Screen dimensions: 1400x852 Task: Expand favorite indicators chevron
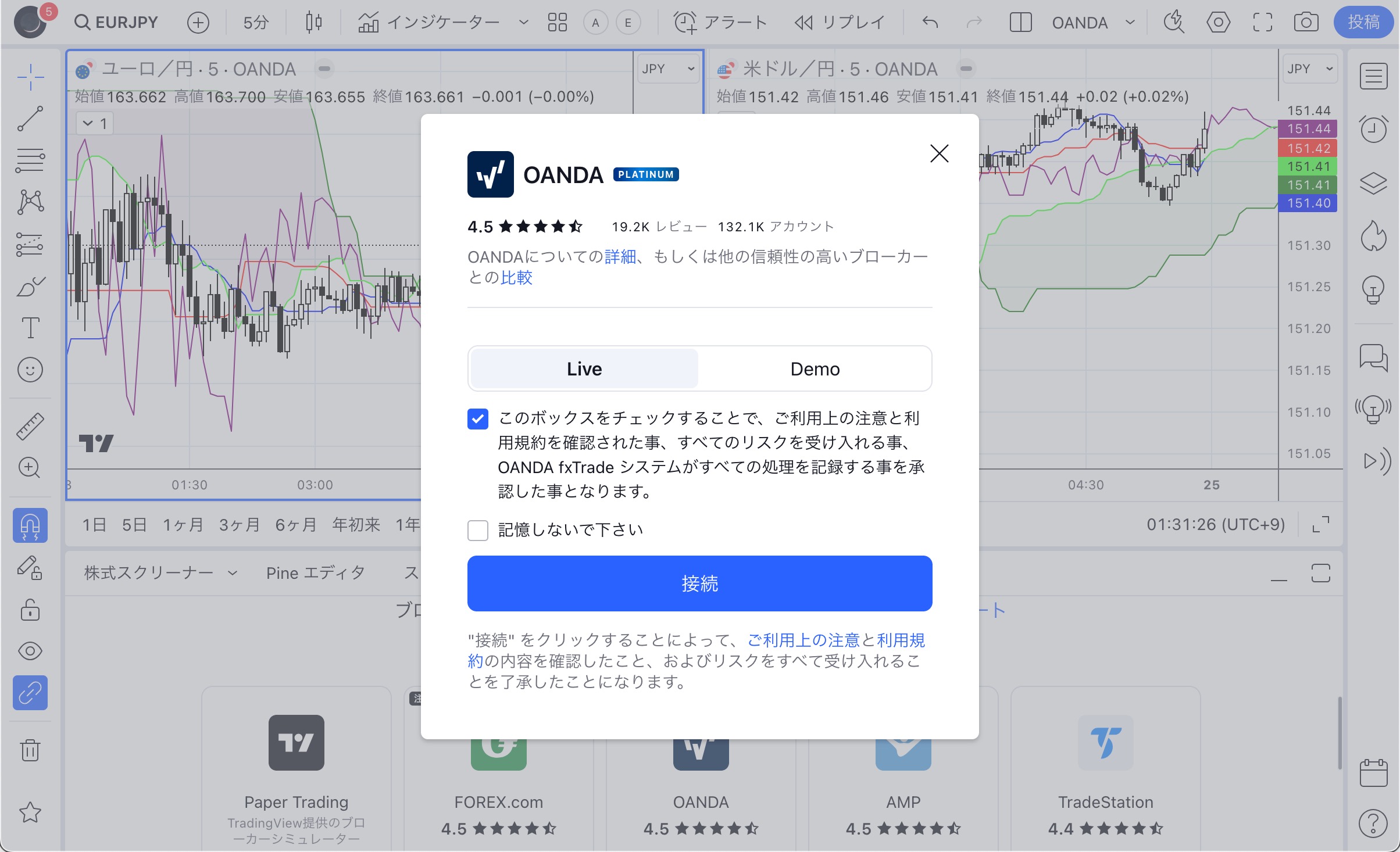pos(523,23)
